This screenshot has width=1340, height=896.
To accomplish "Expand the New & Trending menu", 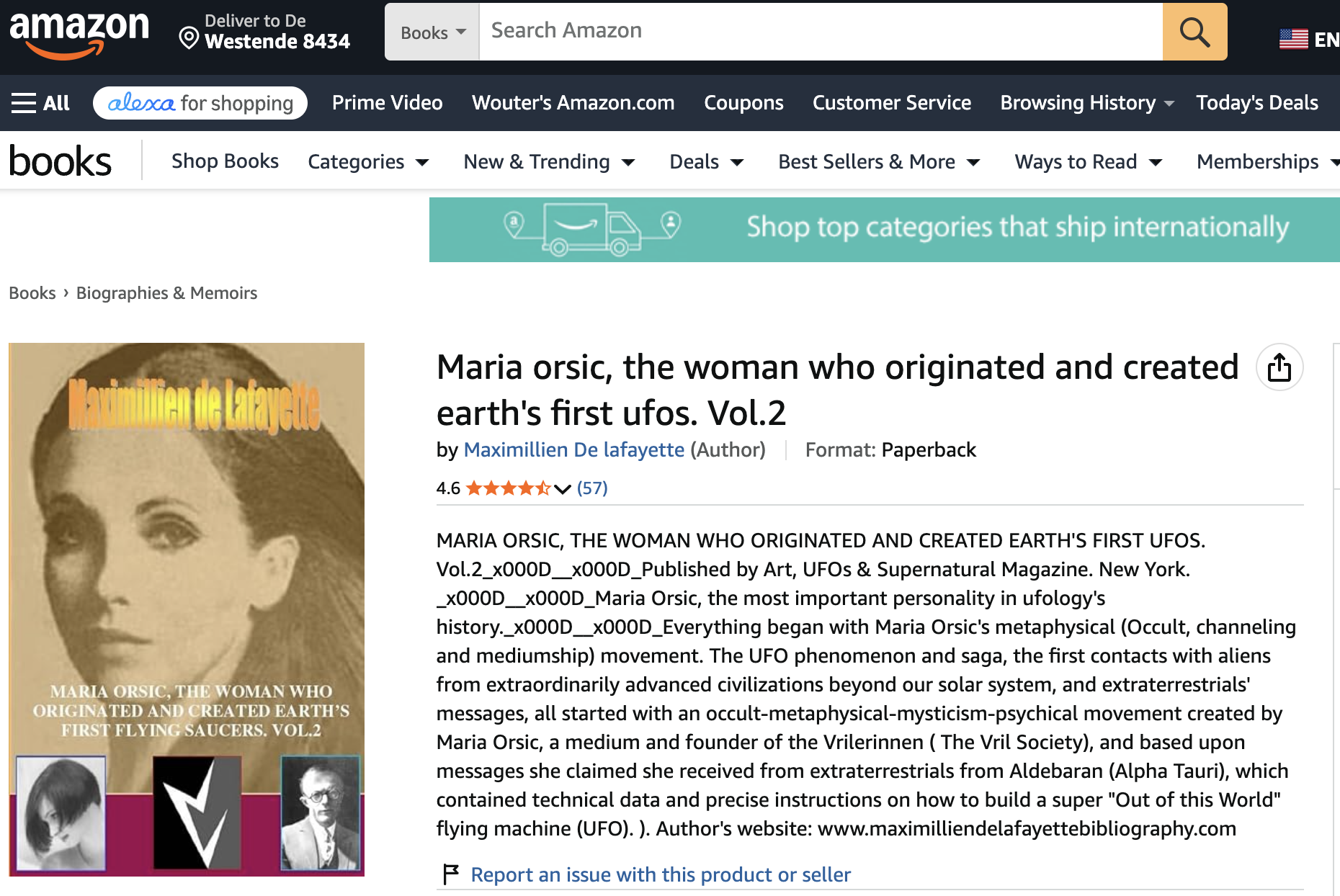I will [549, 161].
